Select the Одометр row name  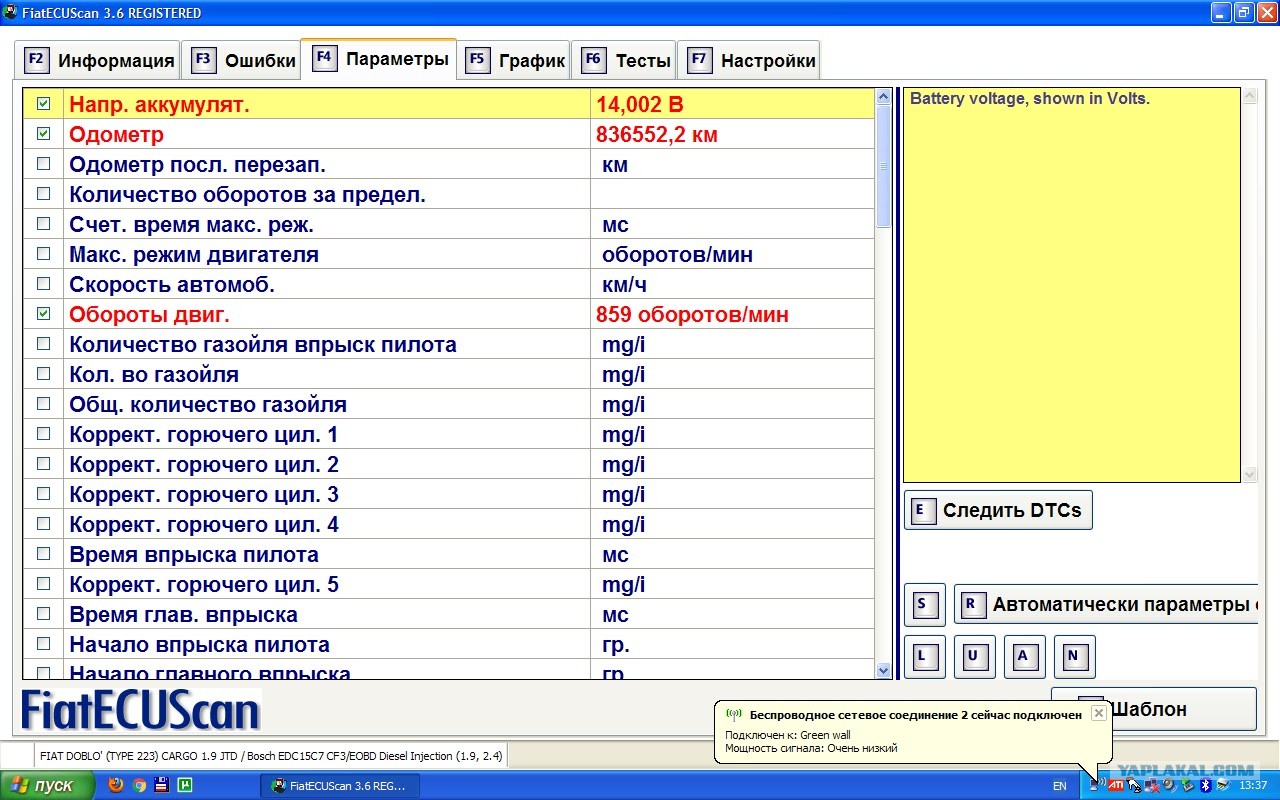coord(116,134)
